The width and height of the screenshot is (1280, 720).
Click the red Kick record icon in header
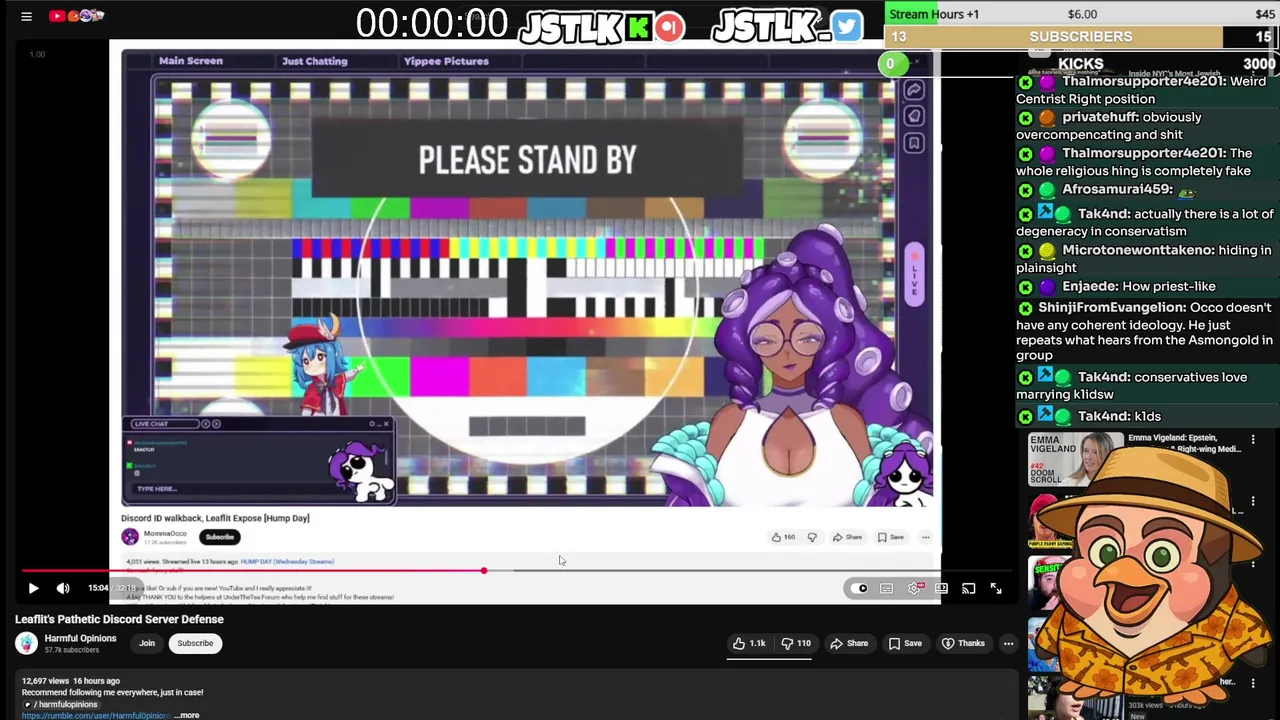click(670, 26)
